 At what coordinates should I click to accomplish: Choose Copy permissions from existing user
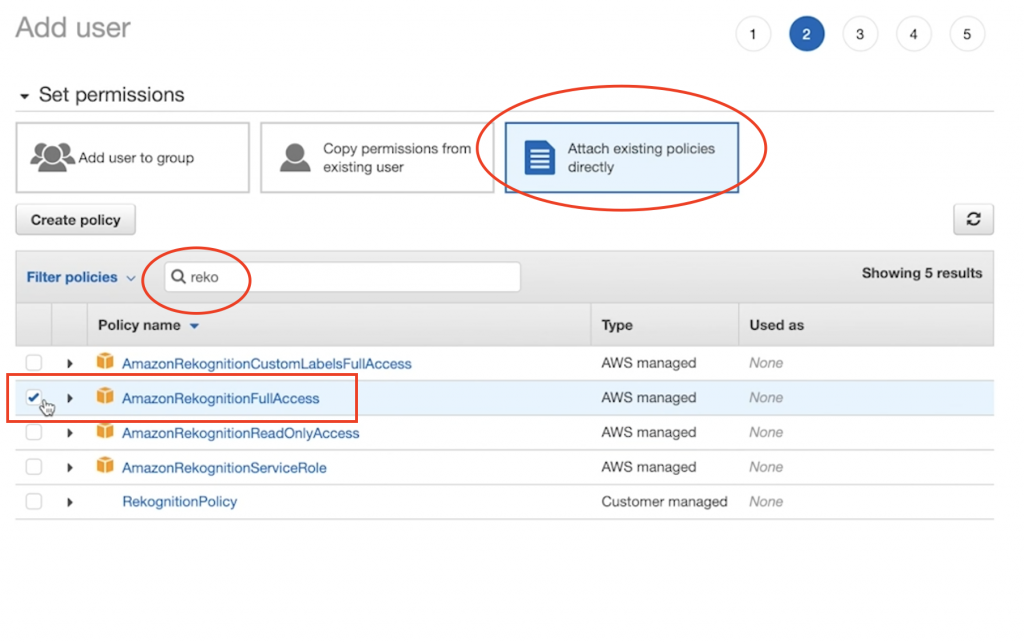(377, 157)
